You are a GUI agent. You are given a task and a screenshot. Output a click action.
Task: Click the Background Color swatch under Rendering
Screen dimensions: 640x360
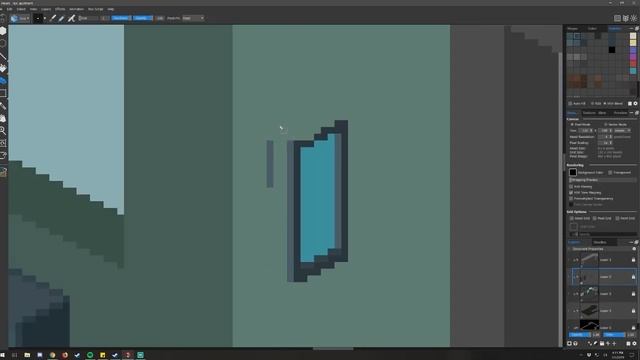point(573,173)
